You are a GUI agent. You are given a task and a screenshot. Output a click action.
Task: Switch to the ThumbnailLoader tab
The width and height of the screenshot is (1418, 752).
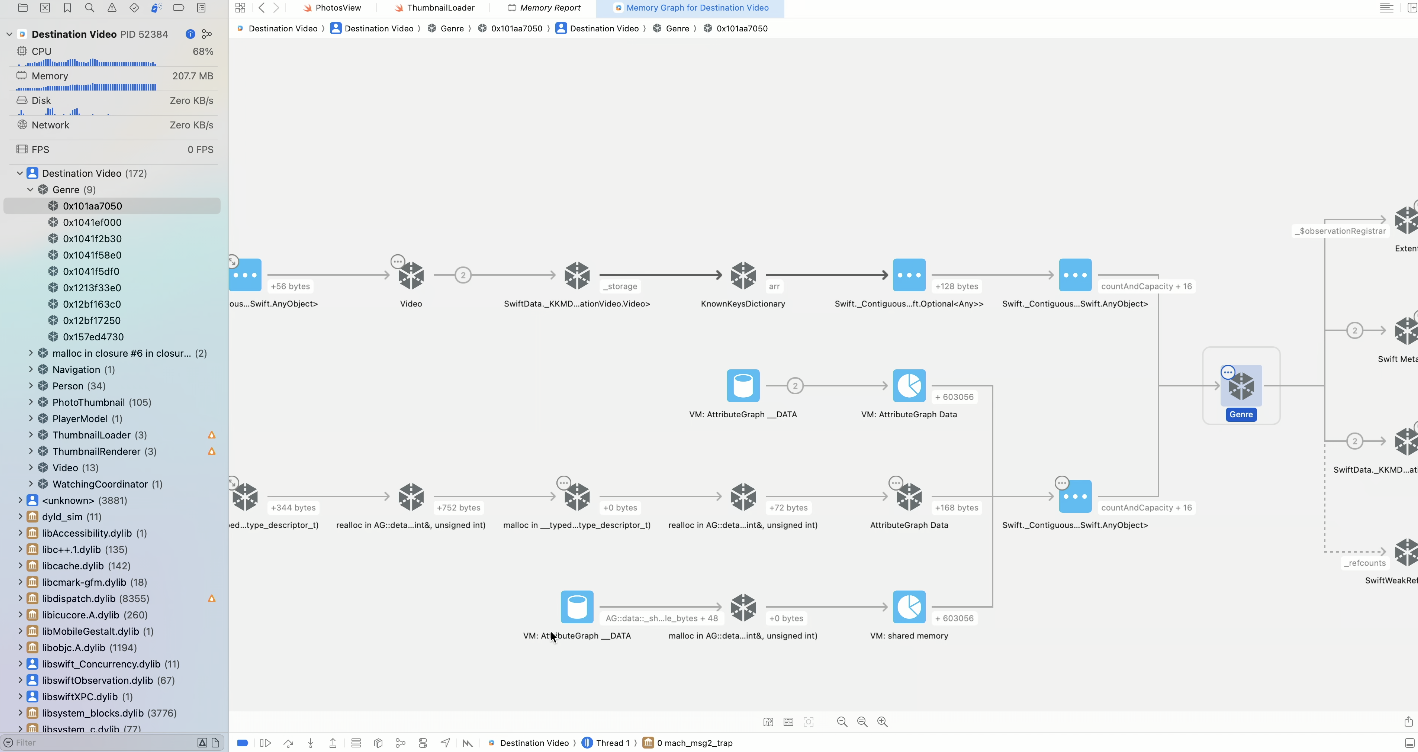point(434,8)
